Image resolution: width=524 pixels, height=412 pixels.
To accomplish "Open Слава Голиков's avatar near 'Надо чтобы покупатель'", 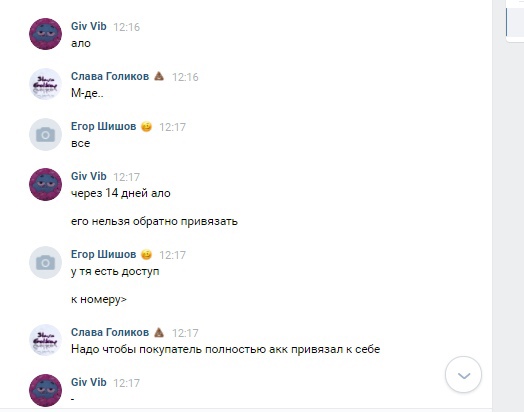I will click(45, 340).
